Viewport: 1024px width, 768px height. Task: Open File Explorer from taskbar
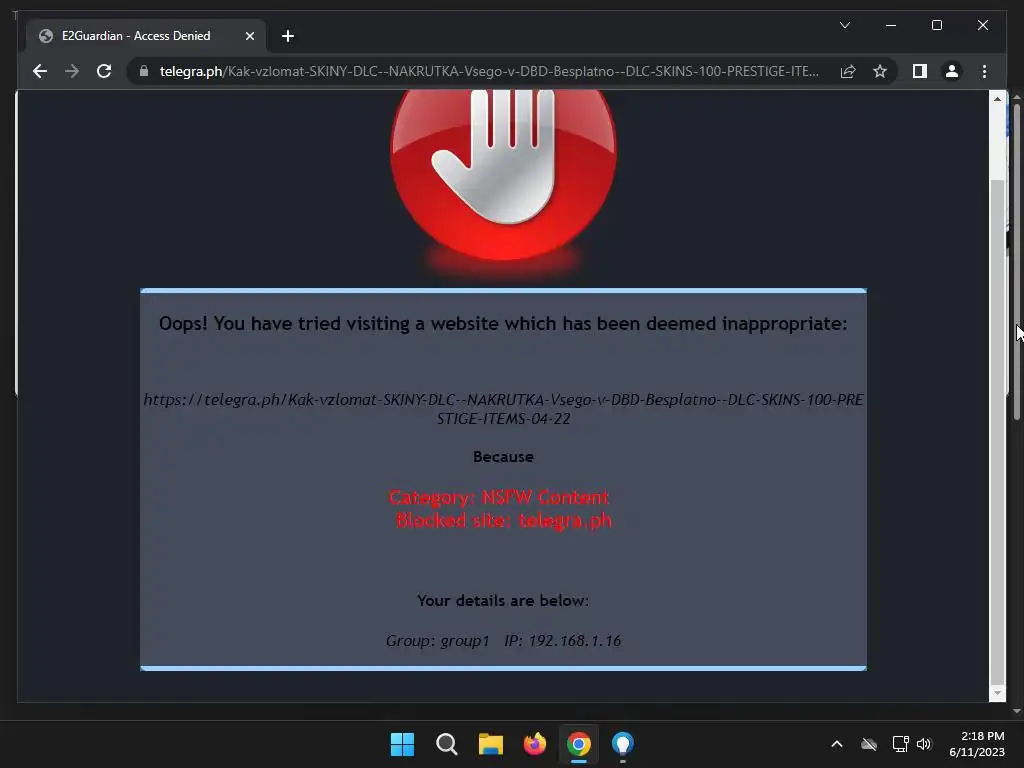pyautogui.click(x=490, y=744)
